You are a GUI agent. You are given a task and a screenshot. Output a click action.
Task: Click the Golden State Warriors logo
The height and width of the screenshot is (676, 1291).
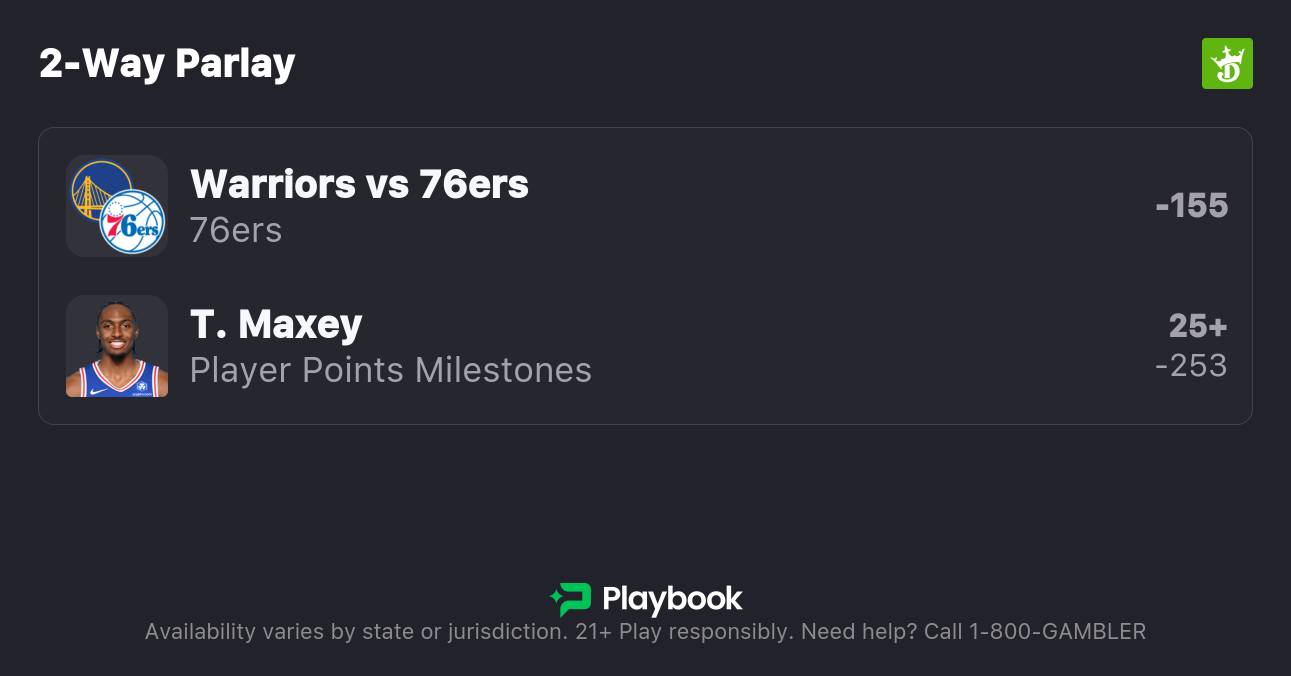[101, 190]
